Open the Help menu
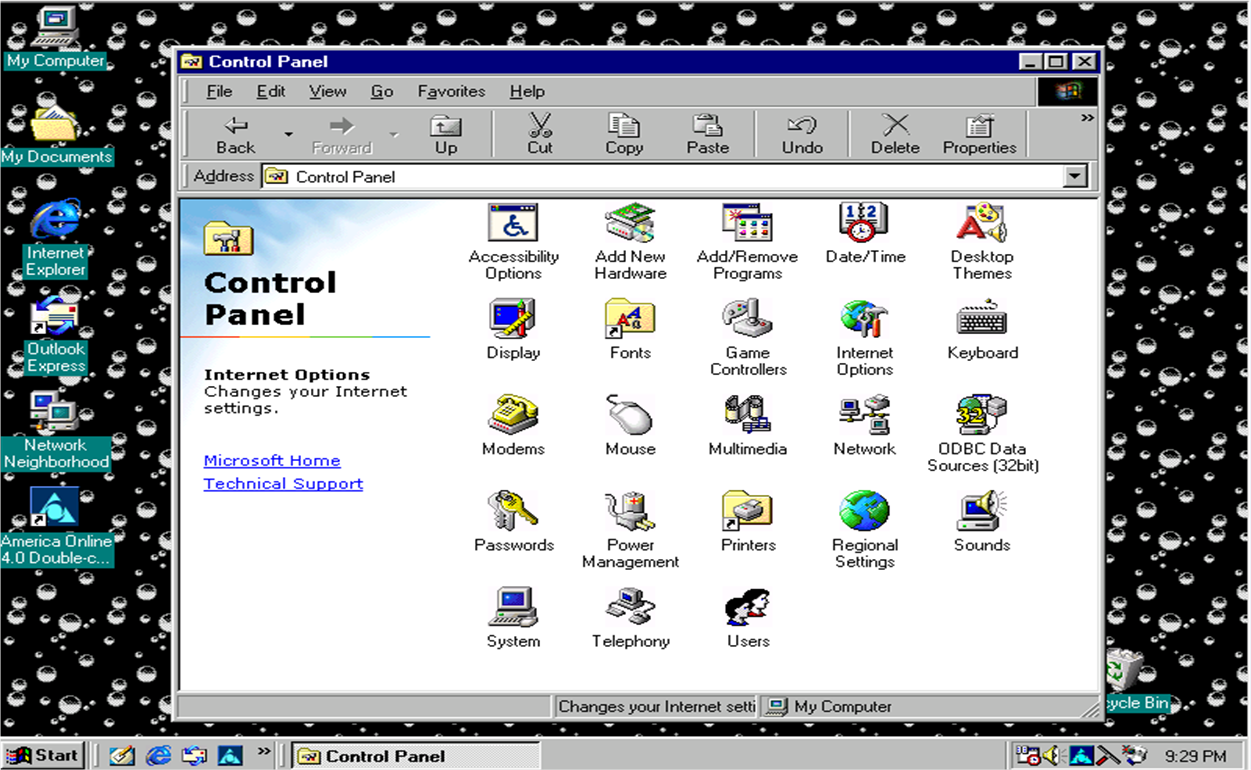The height and width of the screenshot is (770, 1251). point(527,91)
